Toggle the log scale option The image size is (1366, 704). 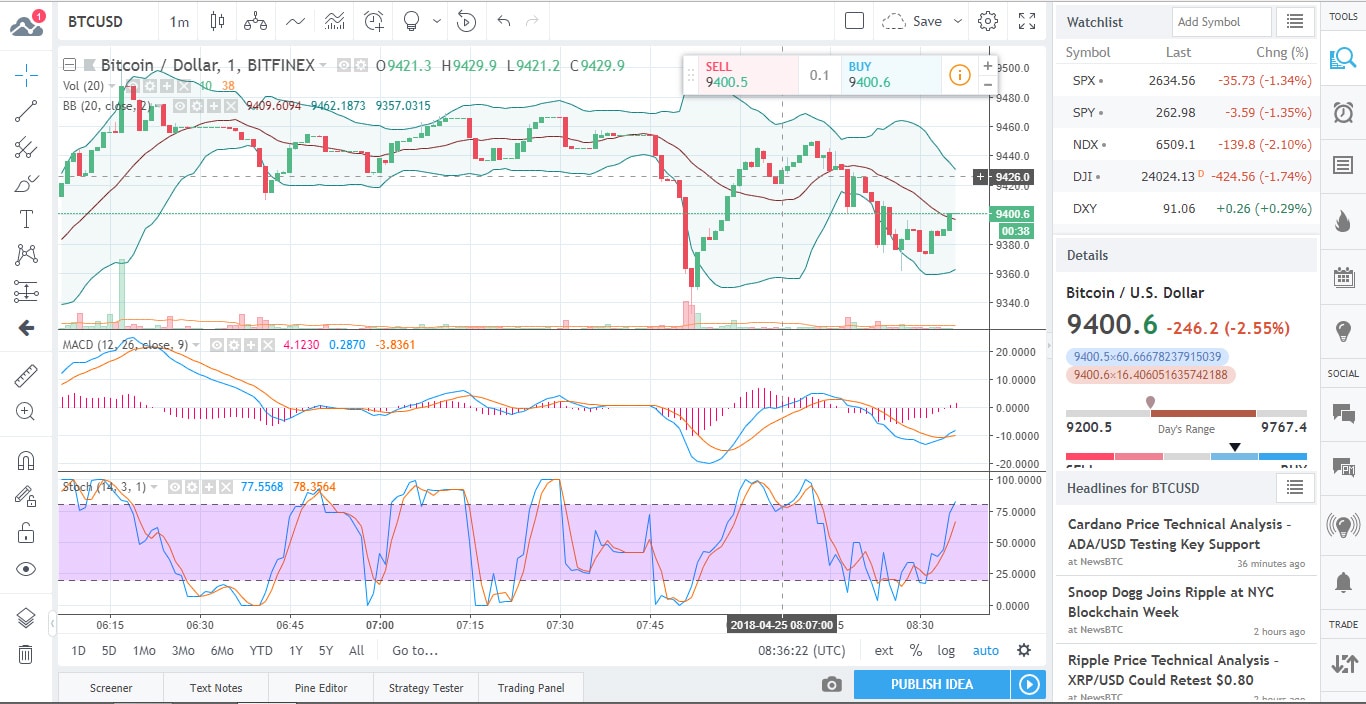[x=946, y=650]
